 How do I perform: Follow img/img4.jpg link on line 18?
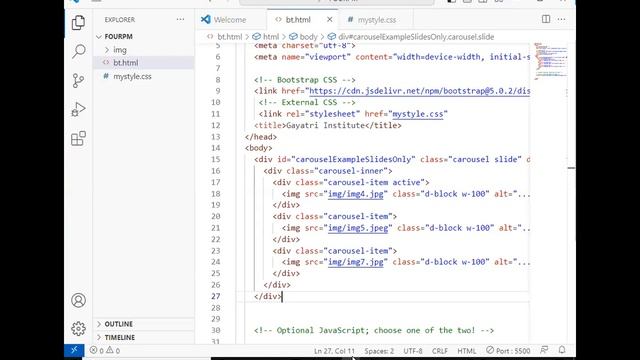pyautogui.click(x=356, y=194)
